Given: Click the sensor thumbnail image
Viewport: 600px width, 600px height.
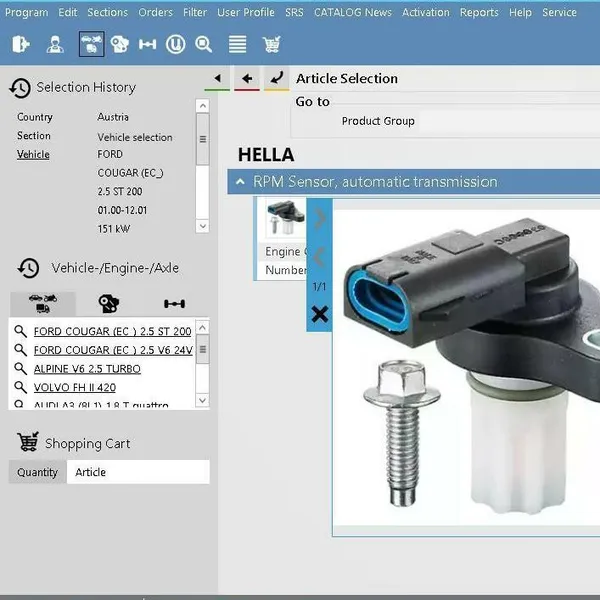Looking at the screenshot, I should [286, 218].
